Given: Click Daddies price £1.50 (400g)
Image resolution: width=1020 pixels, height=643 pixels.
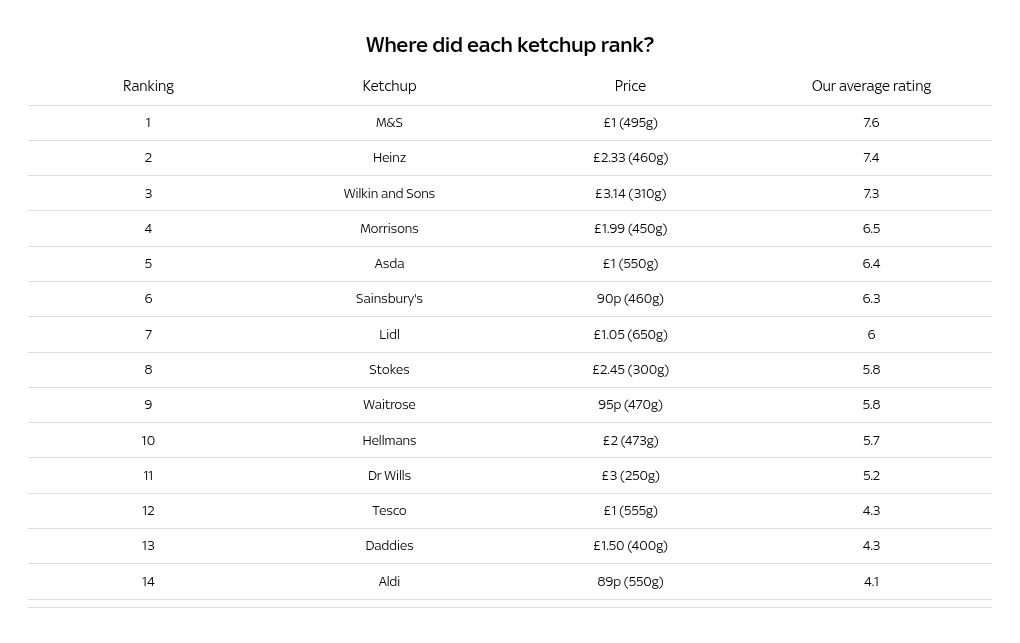Looking at the screenshot, I should tap(630, 546).
